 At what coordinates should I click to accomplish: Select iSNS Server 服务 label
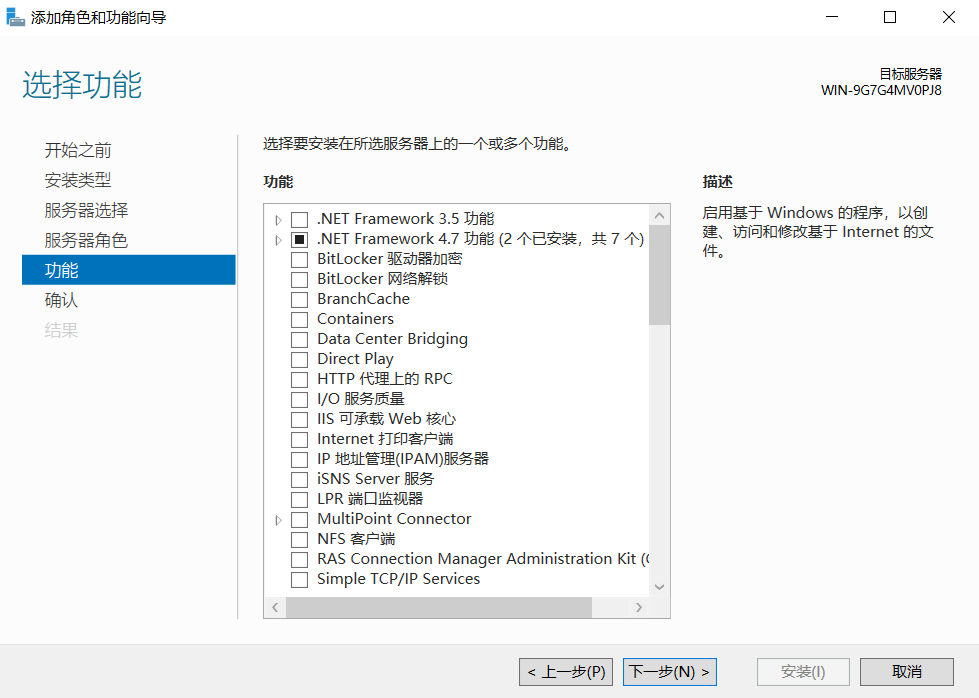click(375, 479)
